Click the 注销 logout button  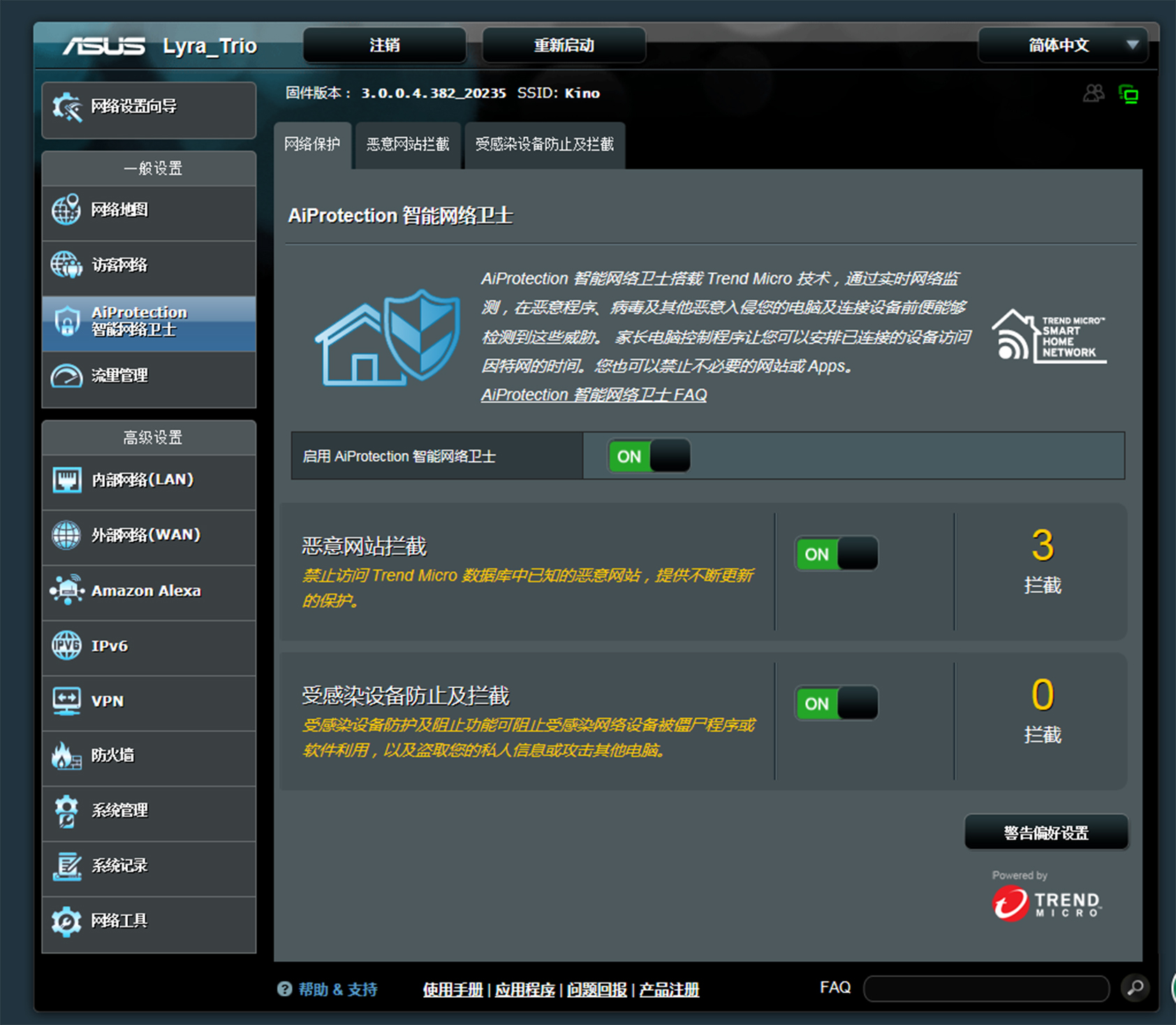pos(385,45)
